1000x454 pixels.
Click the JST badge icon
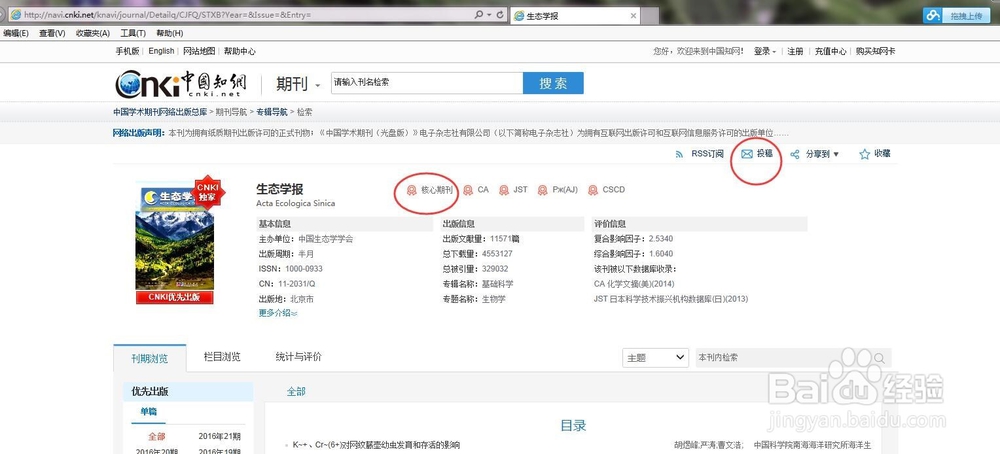pos(504,190)
